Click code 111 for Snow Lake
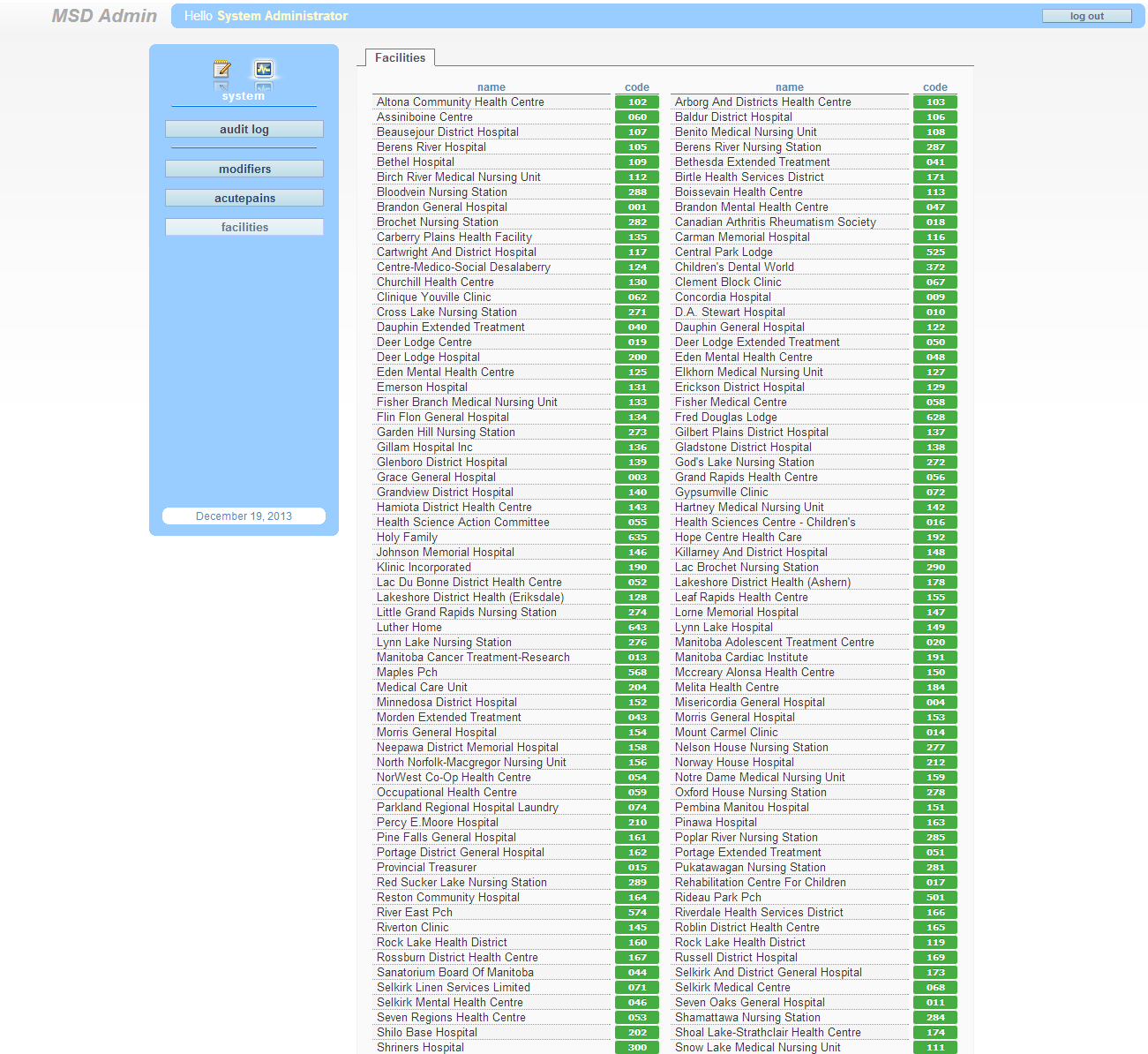Image resolution: width=1148 pixels, height=1054 pixels. [935, 1048]
